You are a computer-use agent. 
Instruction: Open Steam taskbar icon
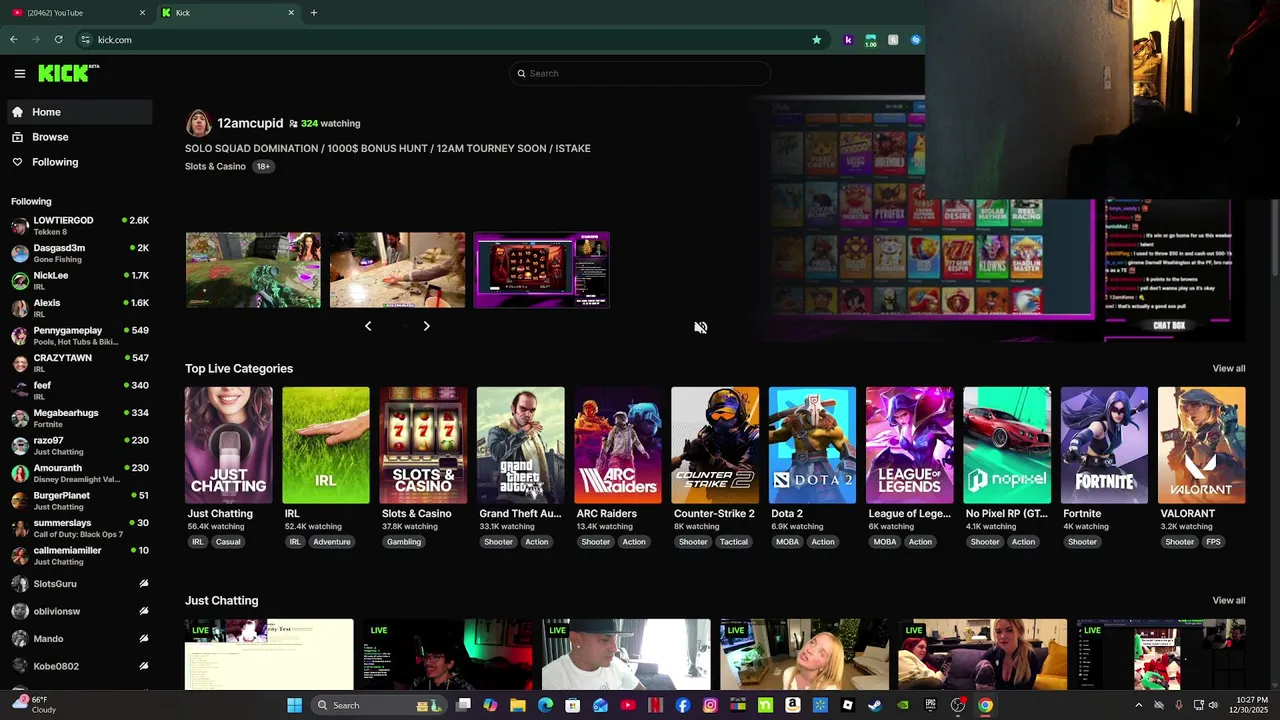875,705
